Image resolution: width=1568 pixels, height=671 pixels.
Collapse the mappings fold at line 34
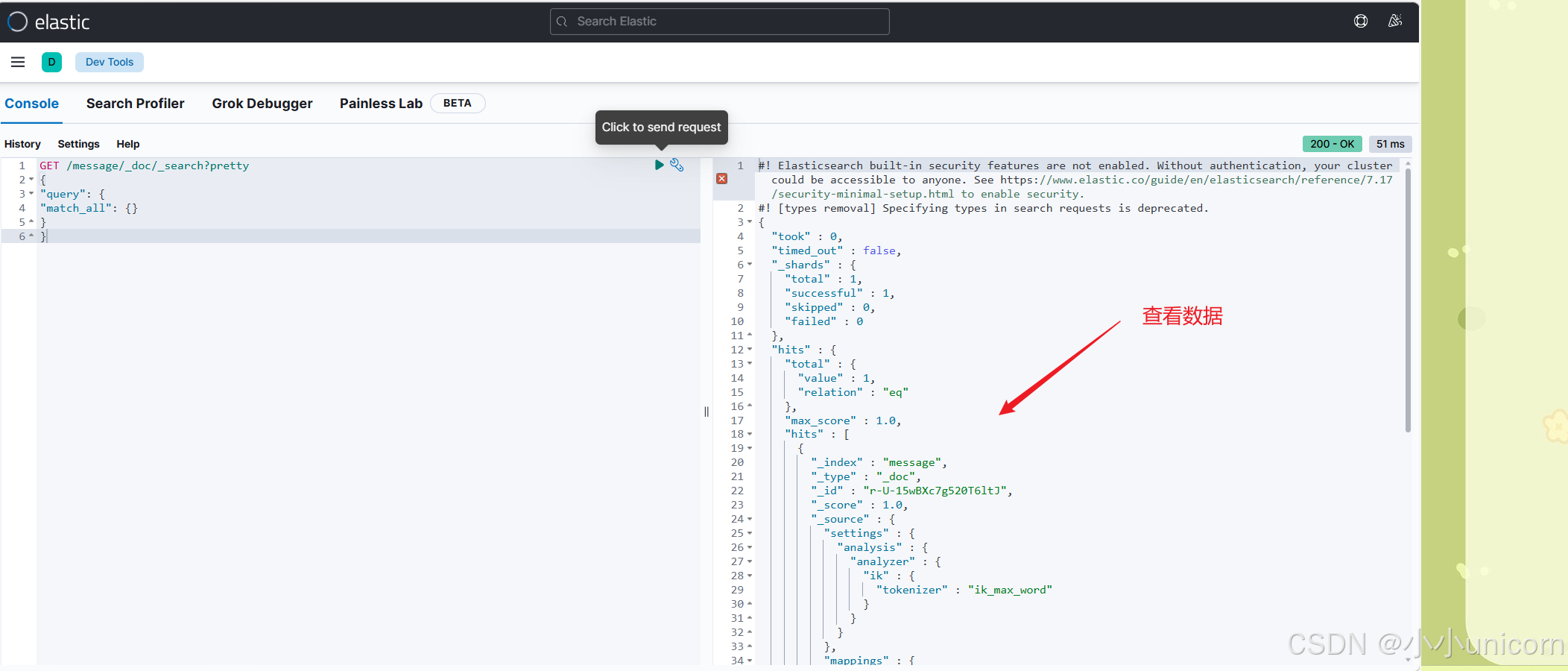[750, 661]
